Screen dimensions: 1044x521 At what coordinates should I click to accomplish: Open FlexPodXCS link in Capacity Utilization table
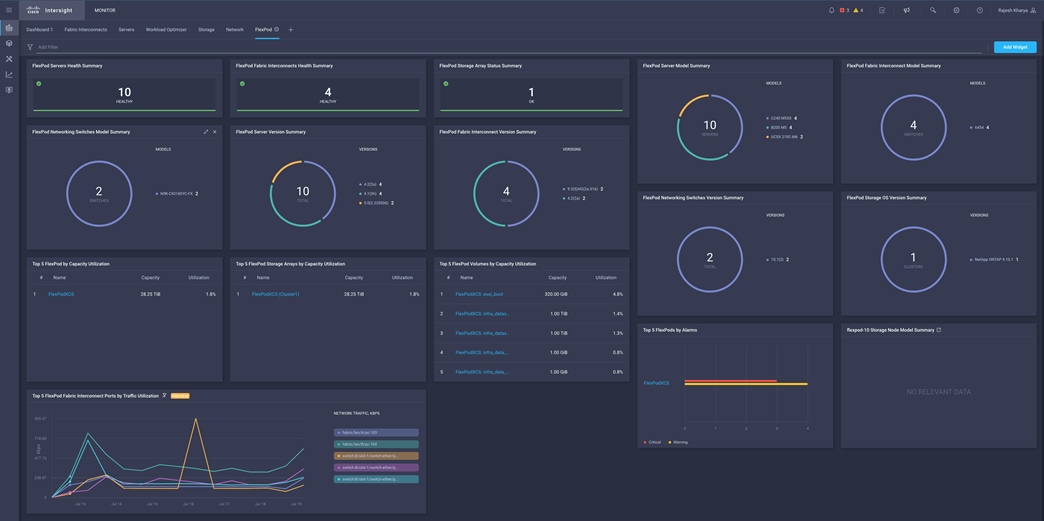(61, 294)
